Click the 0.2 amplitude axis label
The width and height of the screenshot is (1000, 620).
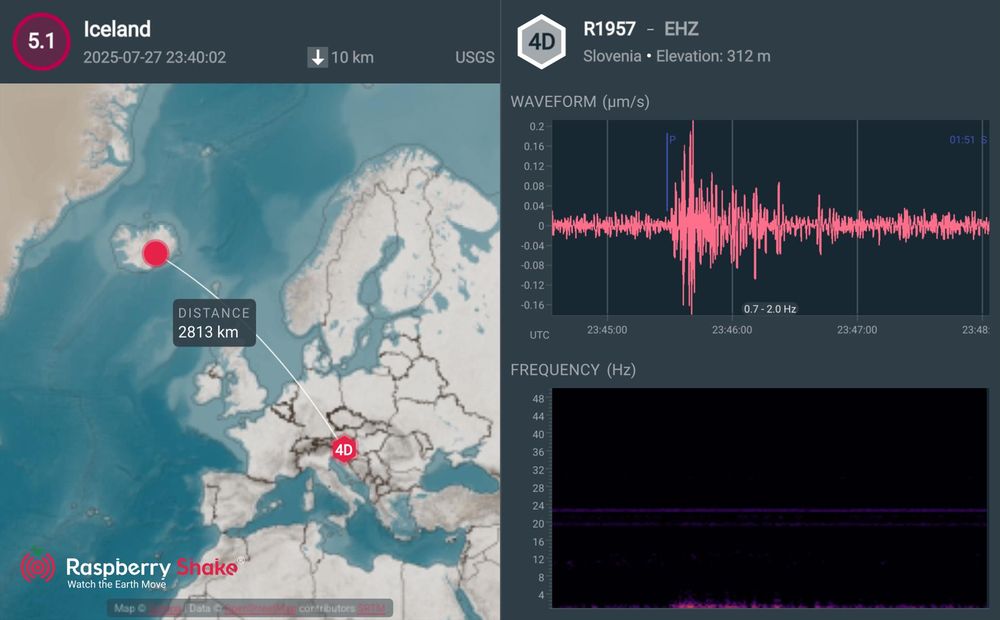point(536,126)
